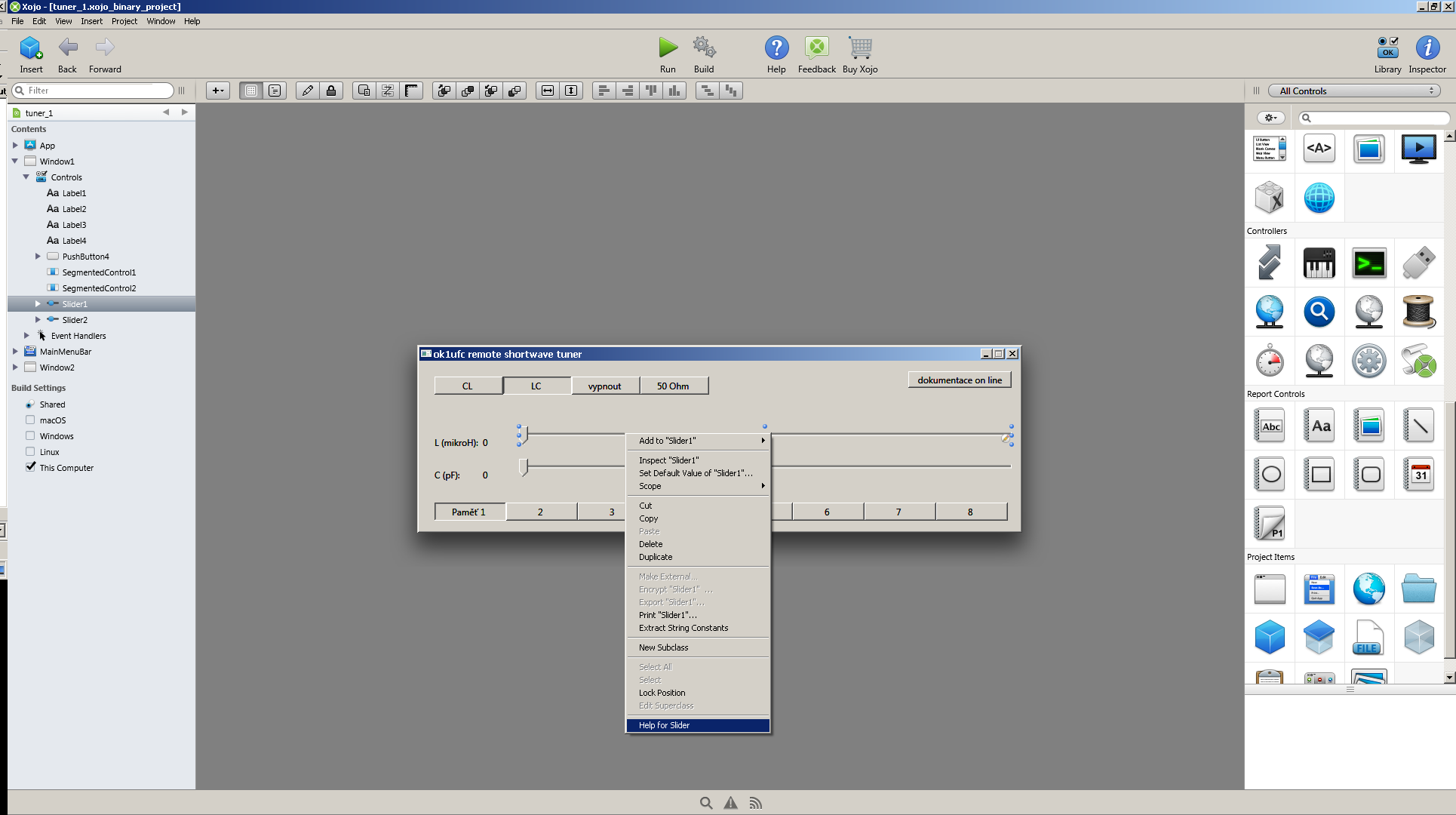Expand the PushButton4 tree item
Viewport: 1456px width, 815px height.
[38, 257]
